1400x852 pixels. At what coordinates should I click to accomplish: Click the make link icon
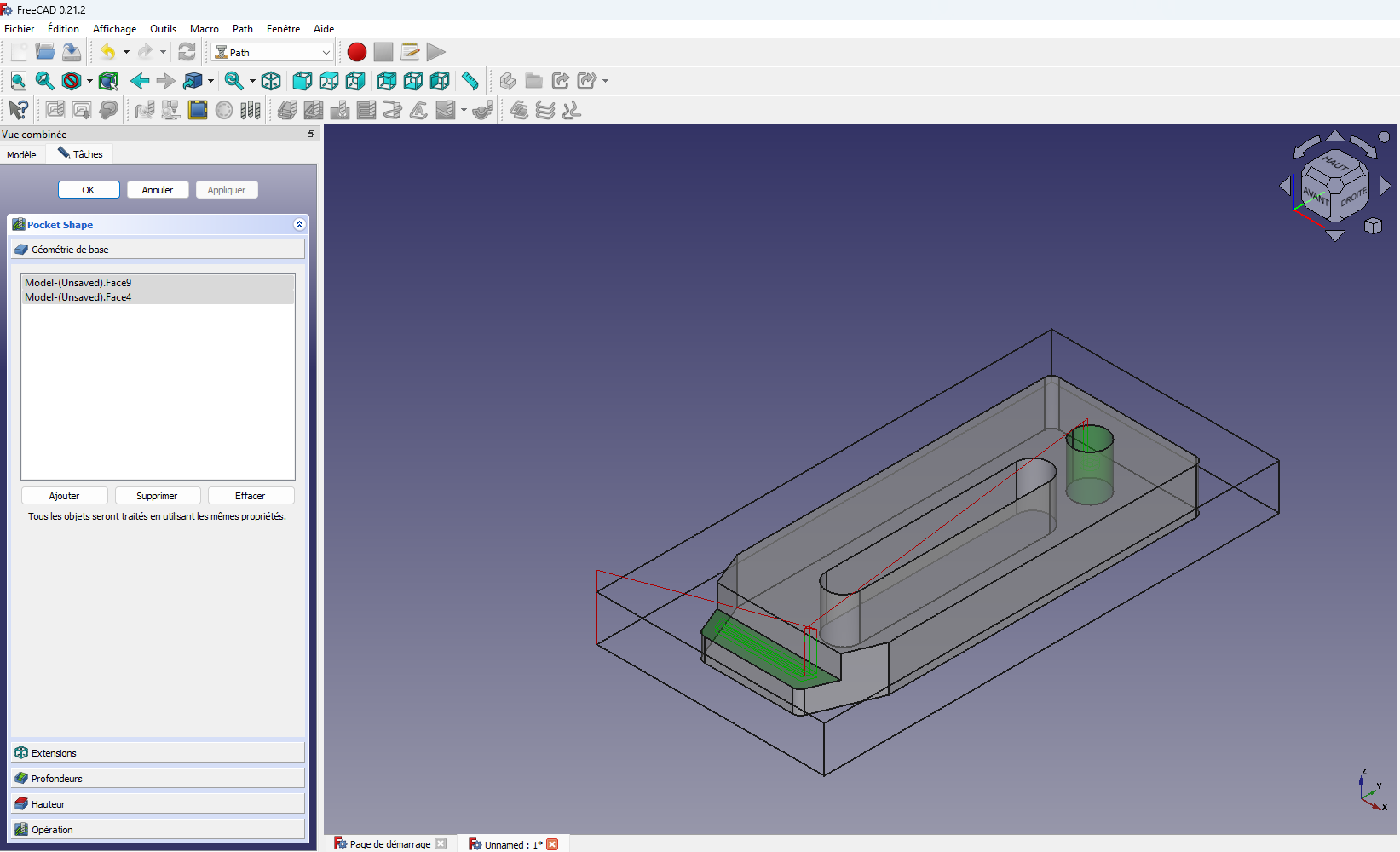[x=561, y=81]
